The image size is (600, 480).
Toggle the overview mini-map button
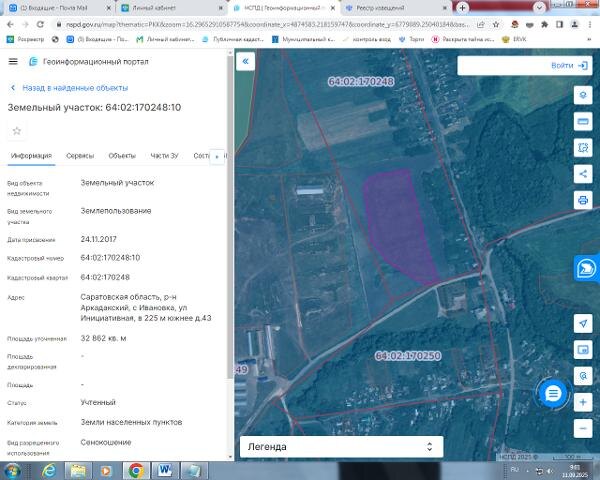(x=583, y=349)
